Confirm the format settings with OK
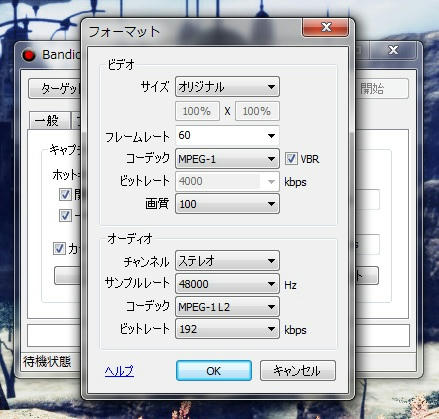439x419 pixels. tap(214, 371)
